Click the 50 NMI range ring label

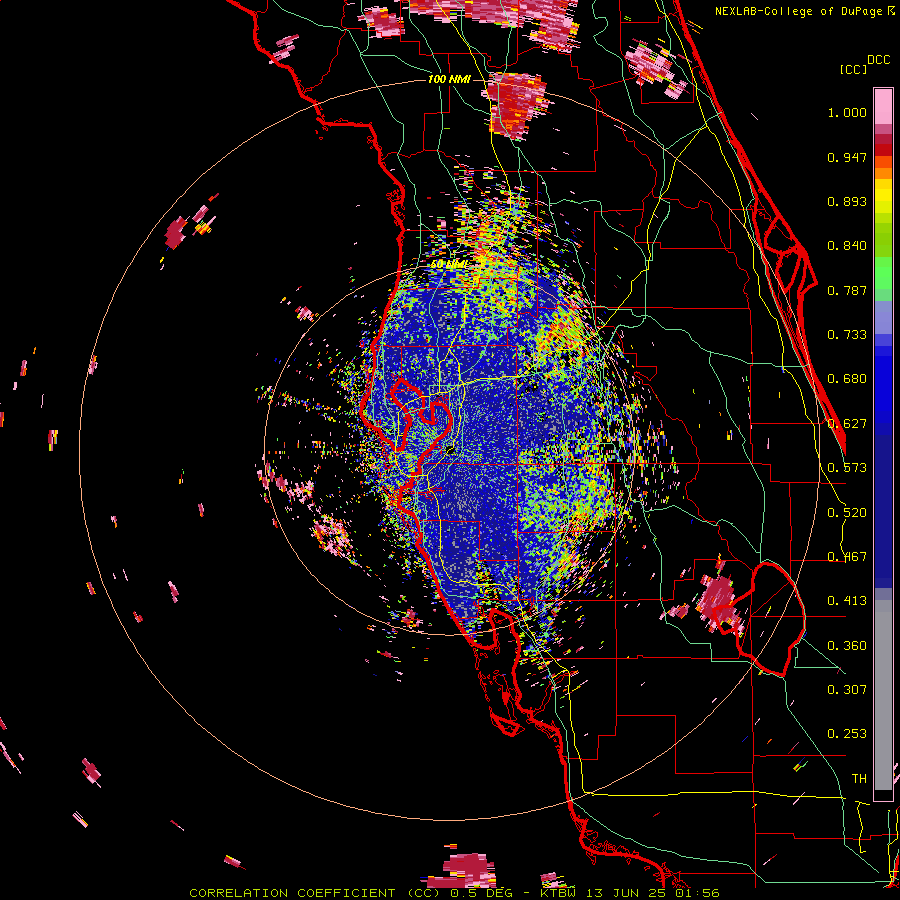pos(448,265)
